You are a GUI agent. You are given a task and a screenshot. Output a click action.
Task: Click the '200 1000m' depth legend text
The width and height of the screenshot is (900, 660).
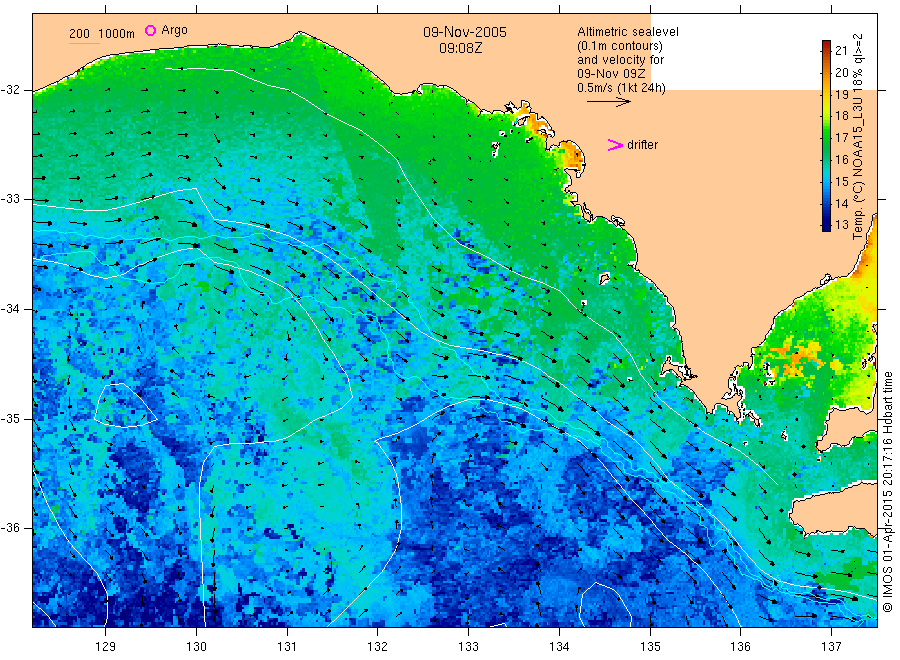102,34
